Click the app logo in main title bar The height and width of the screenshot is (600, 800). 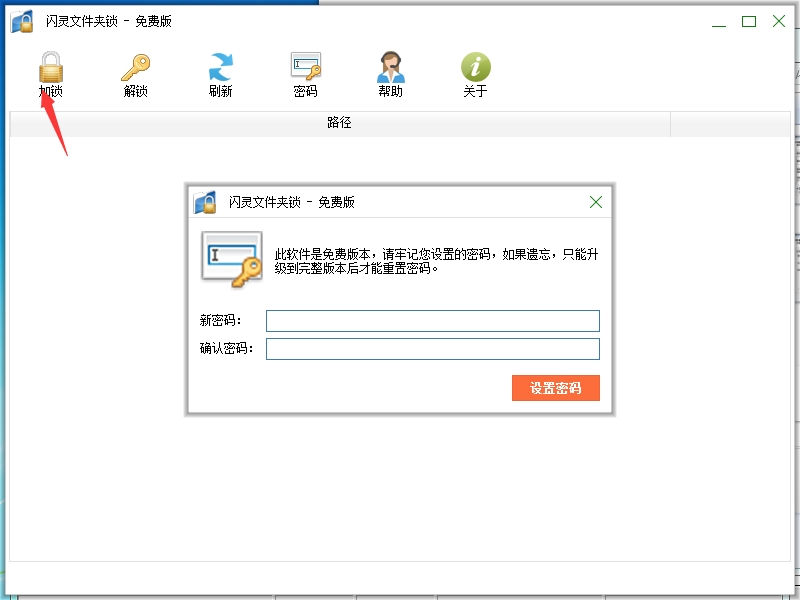(x=22, y=21)
